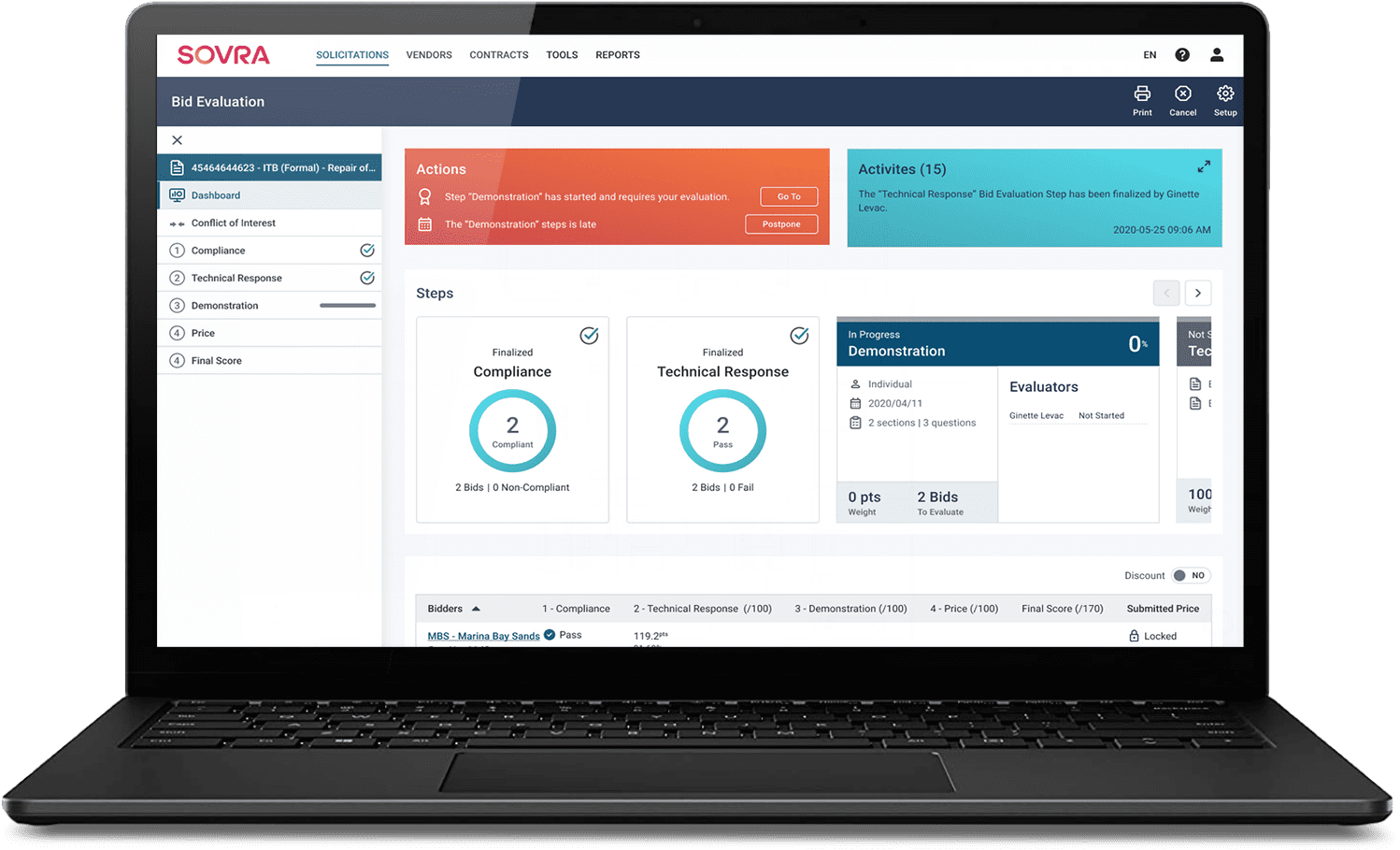
Task: Open the help question mark icon
Action: coord(1182,55)
